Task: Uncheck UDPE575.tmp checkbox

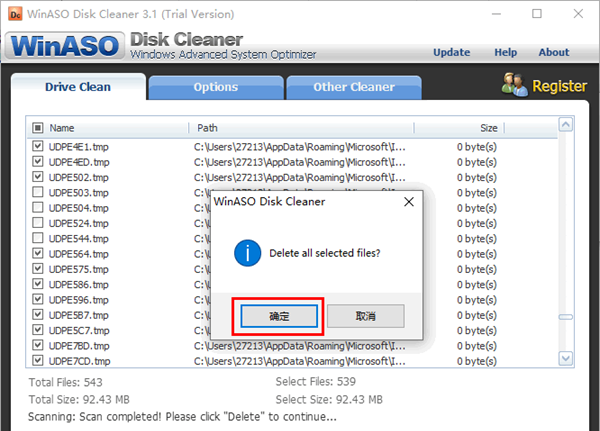Action: (x=38, y=269)
